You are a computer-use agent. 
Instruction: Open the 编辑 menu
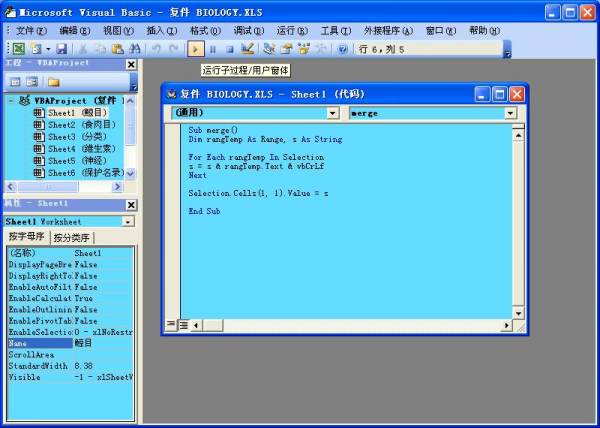click(x=75, y=31)
